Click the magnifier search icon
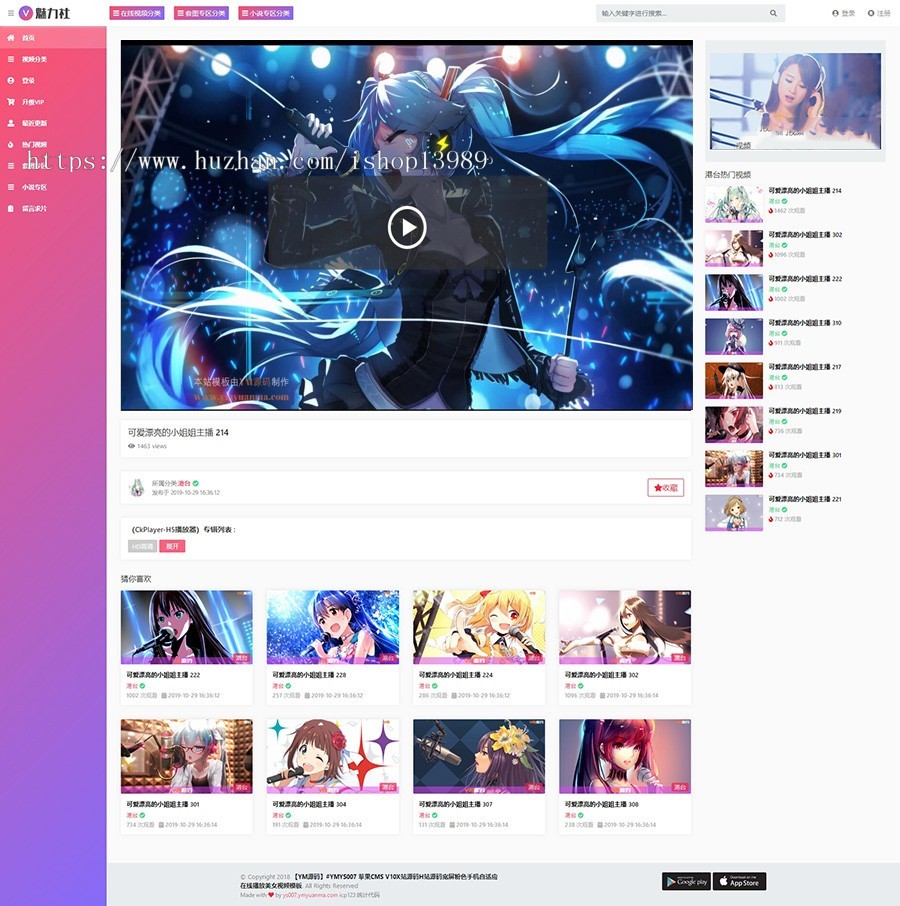Image resolution: width=900 pixels, height=906 pixels. coord(773,13)
